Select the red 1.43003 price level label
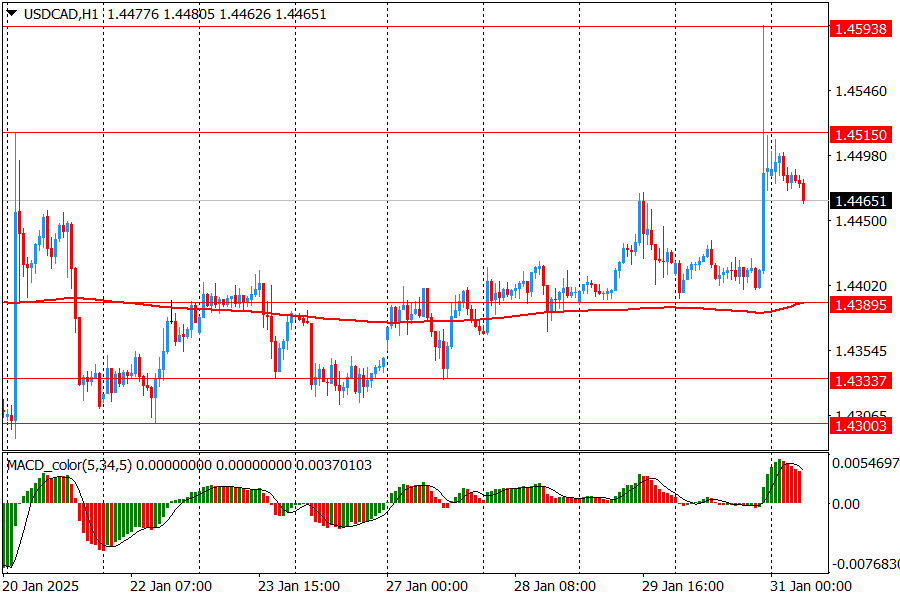 (860, 425)
